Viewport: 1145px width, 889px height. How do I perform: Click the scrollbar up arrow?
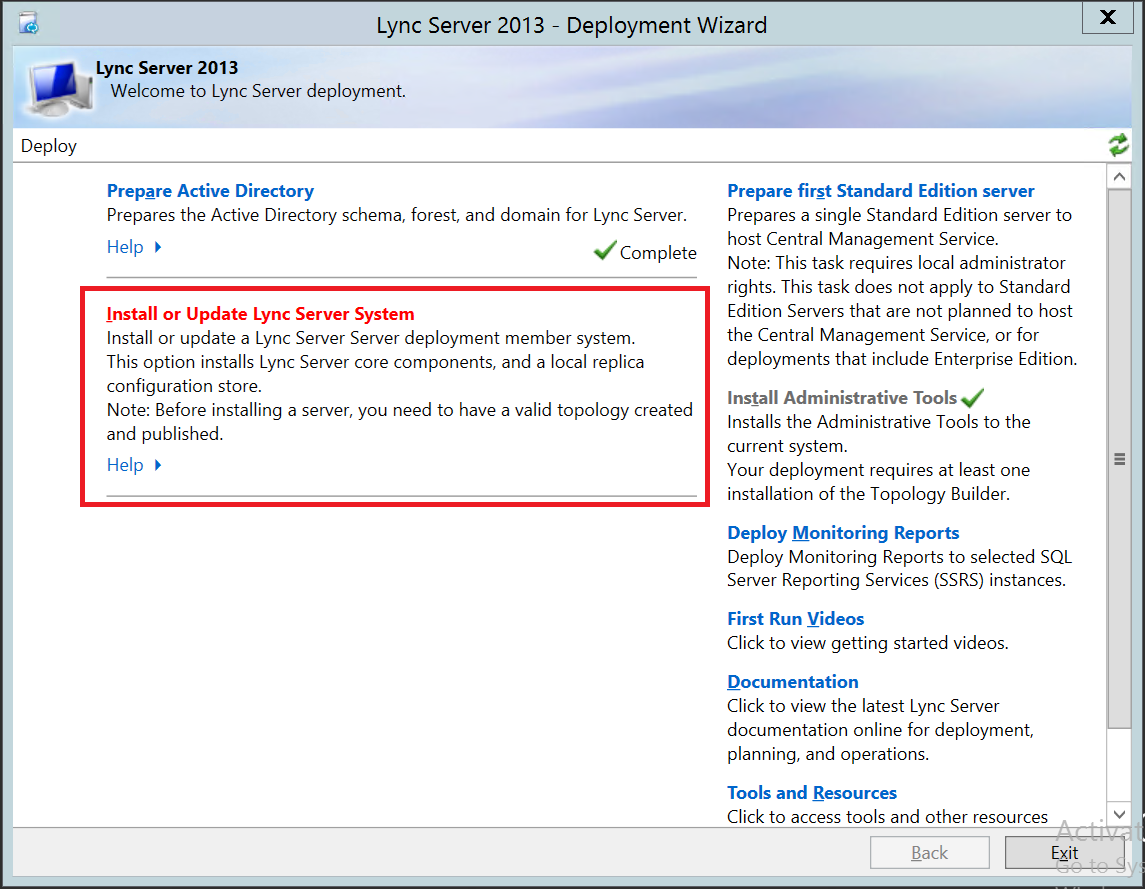[x=1119, y=177]
